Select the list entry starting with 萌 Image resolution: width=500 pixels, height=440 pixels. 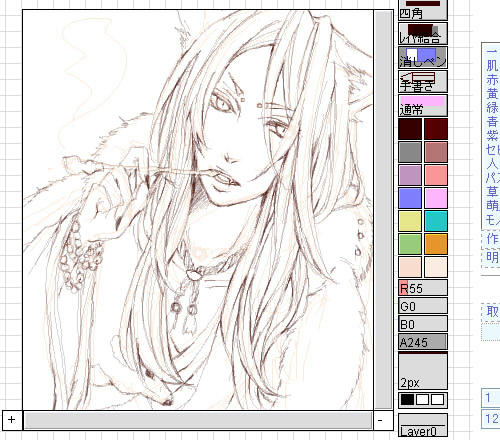(x=493, y=206)
